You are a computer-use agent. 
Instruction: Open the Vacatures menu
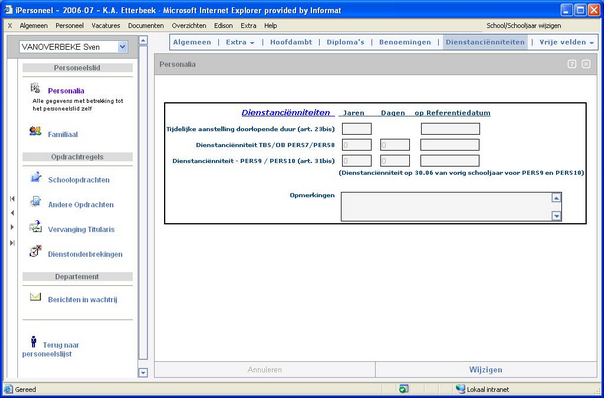(106, 26)
